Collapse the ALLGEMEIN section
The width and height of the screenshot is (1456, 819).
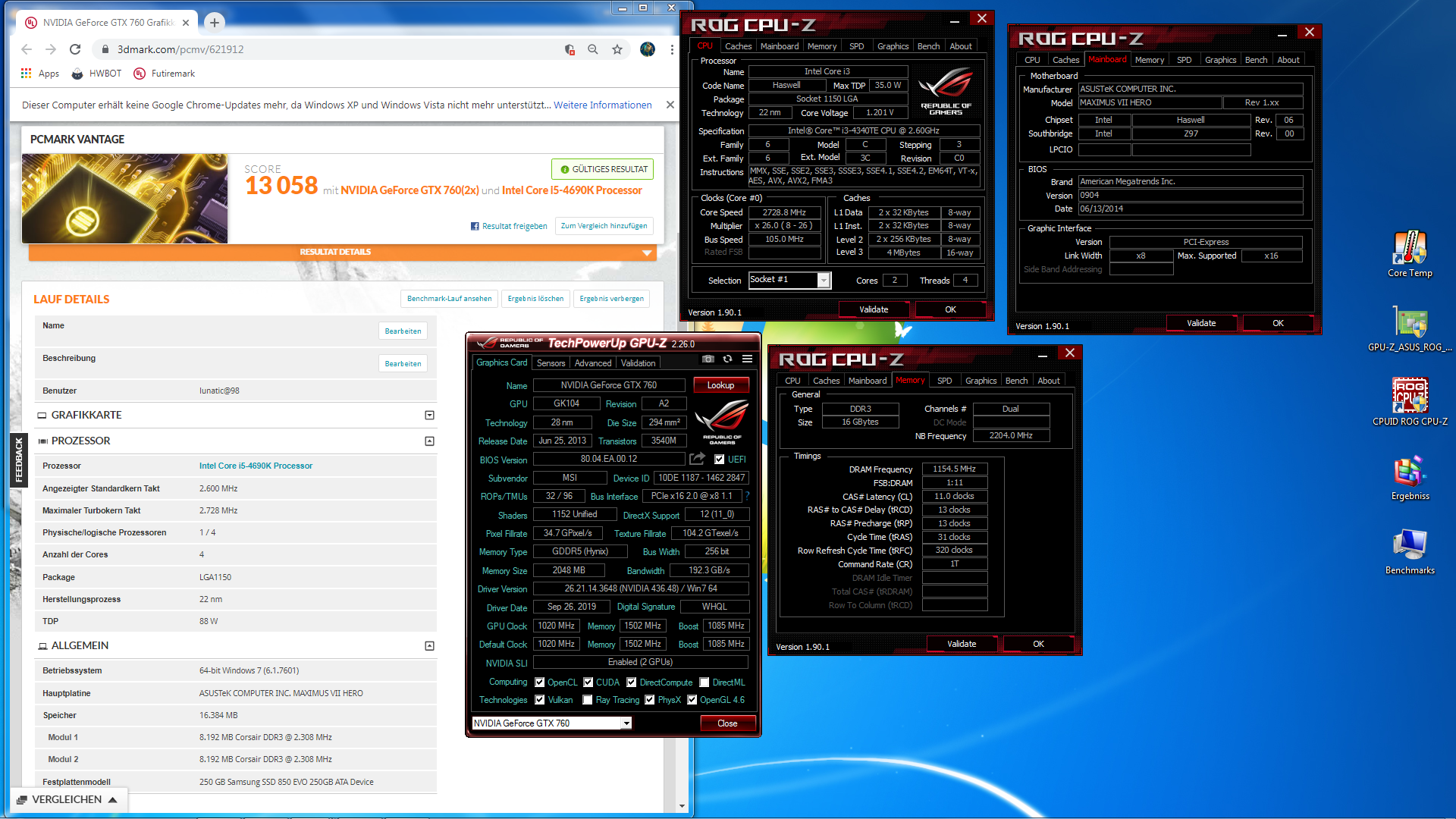429,645
